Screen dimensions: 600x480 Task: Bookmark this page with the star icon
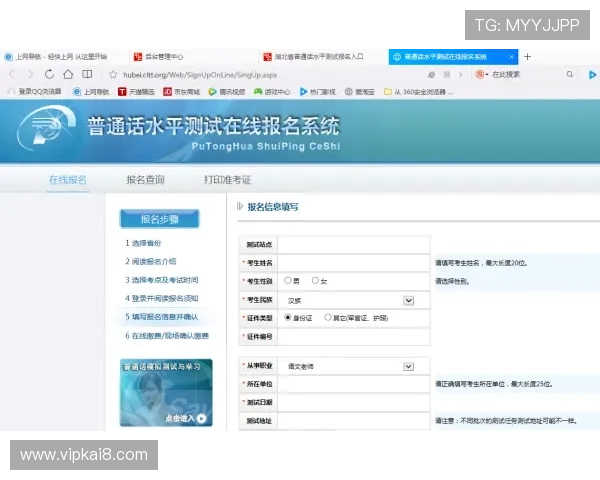click(113, 75)
